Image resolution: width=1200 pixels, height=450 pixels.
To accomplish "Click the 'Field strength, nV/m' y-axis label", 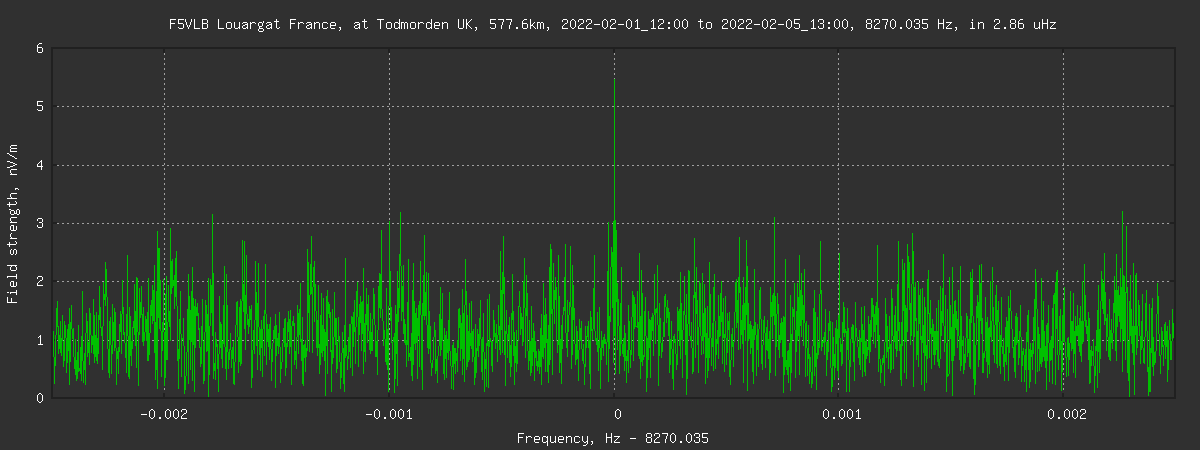I will [x=13, y=223].
